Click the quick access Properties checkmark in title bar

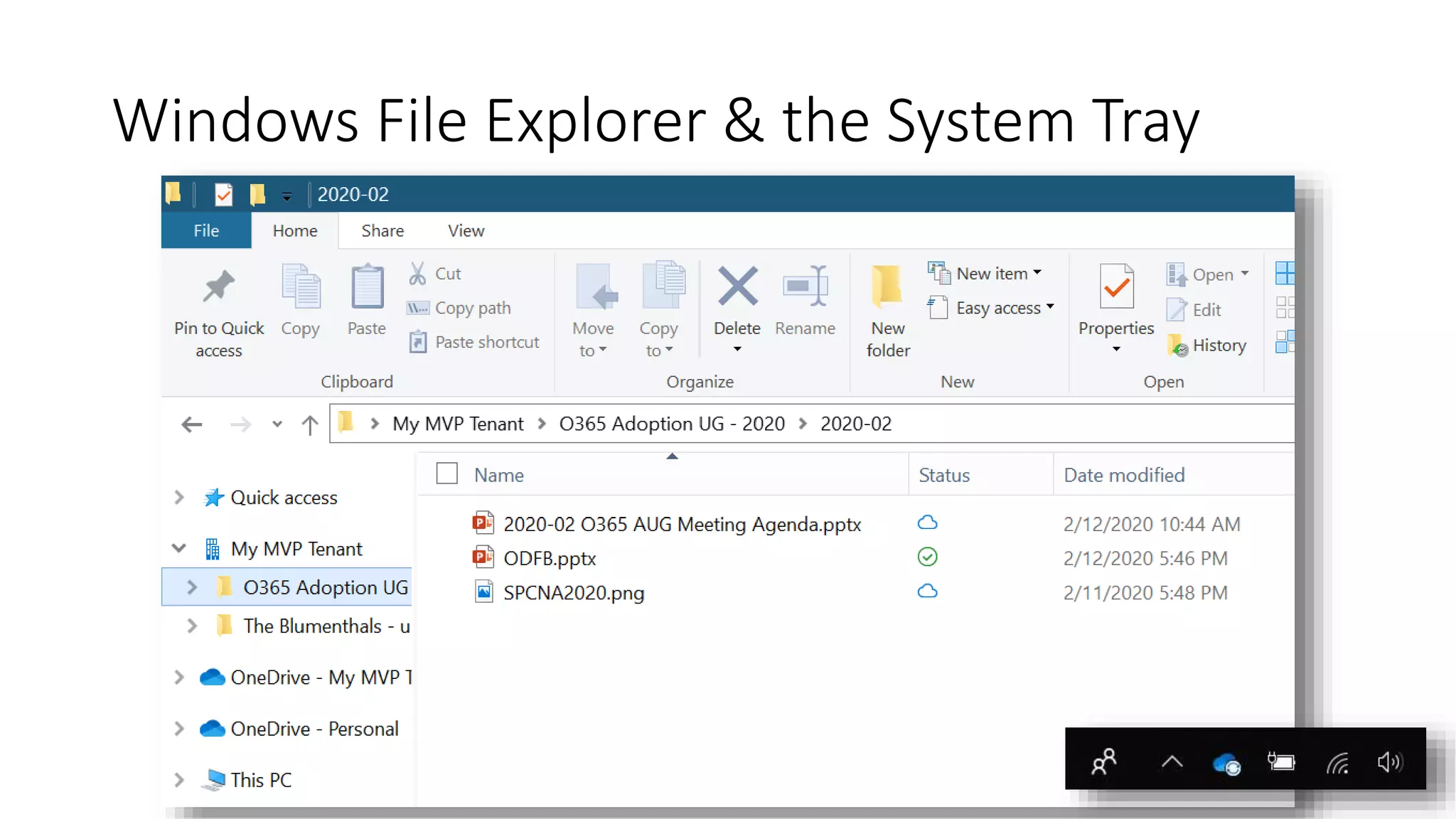(223, 194)
